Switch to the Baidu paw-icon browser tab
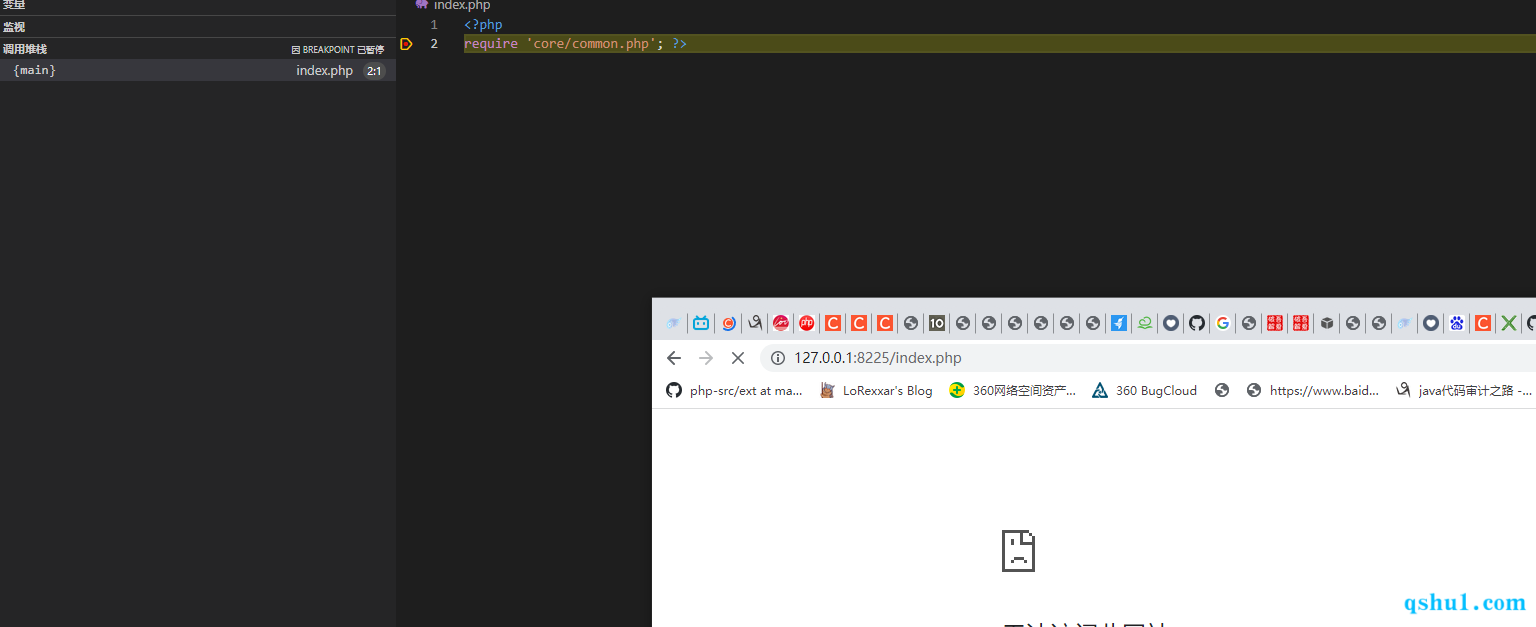Viewport: 1536px width, 627px height. click(x=1457, y=323)
